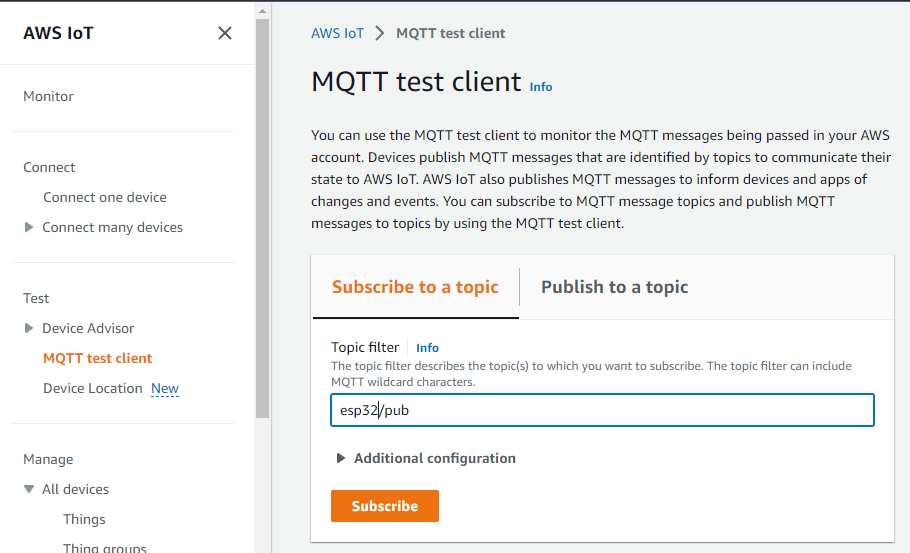The height and width of the screenshot is (553, 910).
Task: Open Info link beside MQTT test client heading
Action: click(541, 87)
